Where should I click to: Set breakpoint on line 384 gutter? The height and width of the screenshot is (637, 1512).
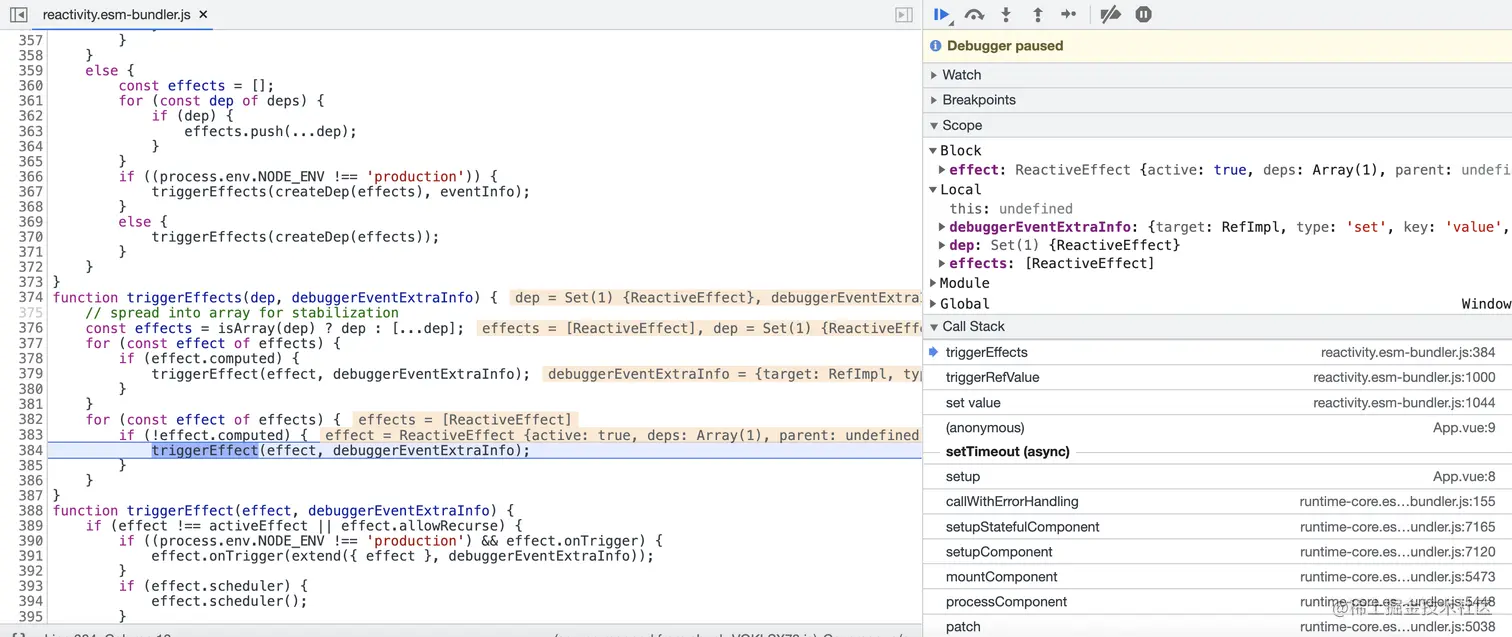click(30, 450)
